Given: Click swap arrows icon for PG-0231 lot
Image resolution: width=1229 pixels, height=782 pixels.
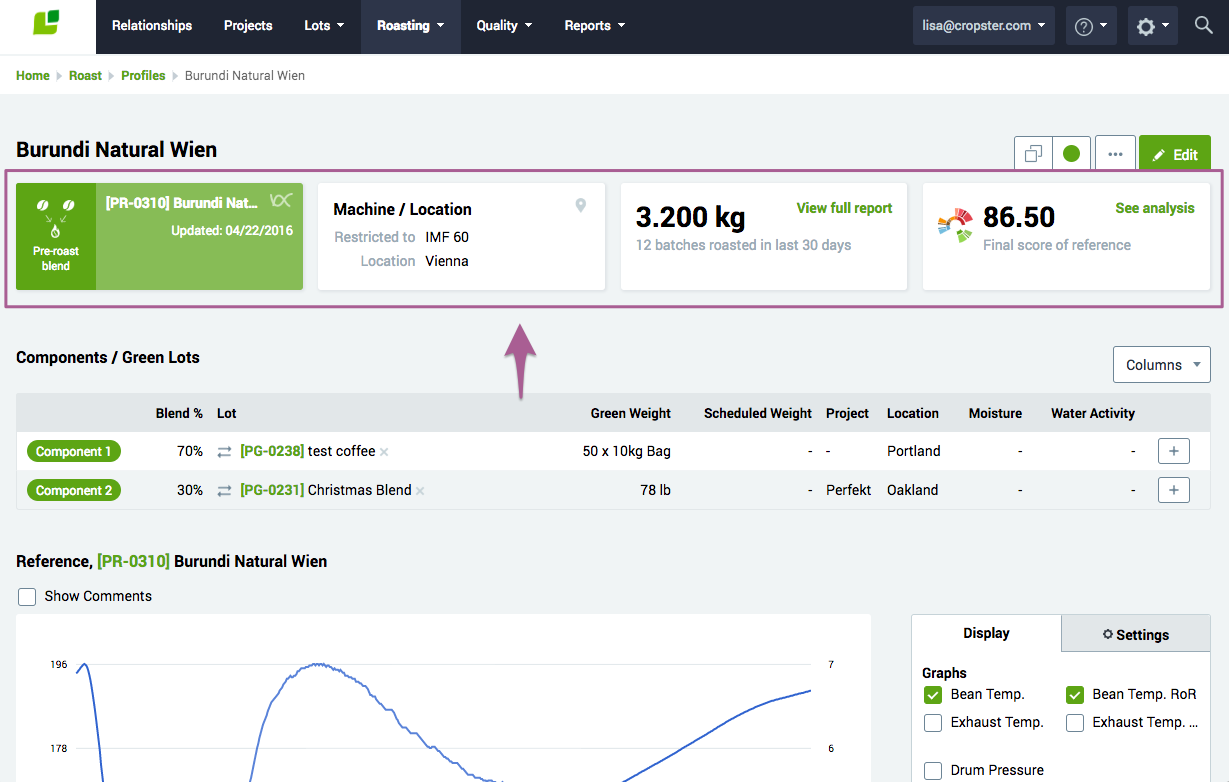Looking at the screenshot, I should 225,491.
